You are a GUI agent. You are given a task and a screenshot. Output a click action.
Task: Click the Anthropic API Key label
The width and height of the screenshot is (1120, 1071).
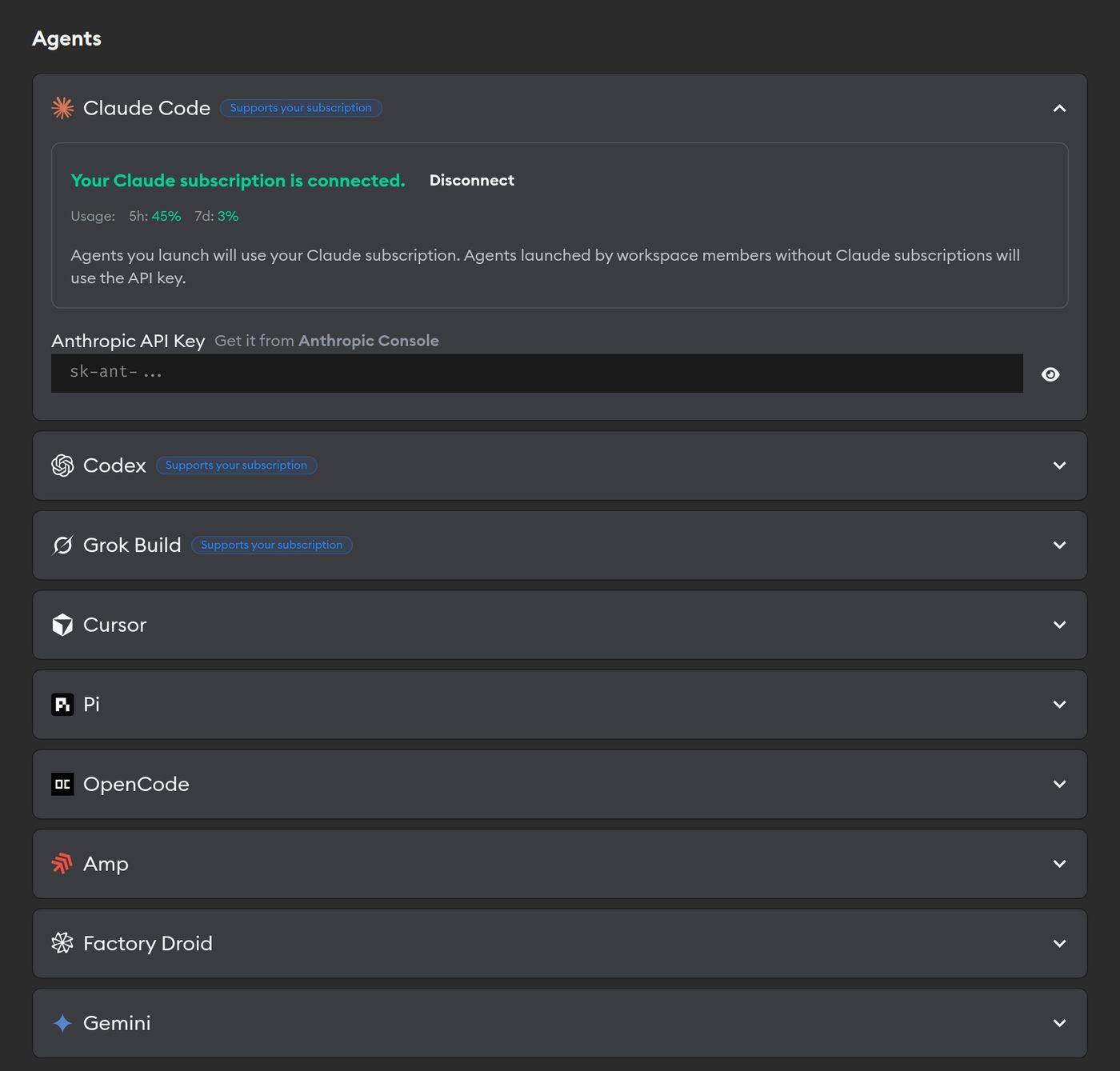[x=128, y=341]
